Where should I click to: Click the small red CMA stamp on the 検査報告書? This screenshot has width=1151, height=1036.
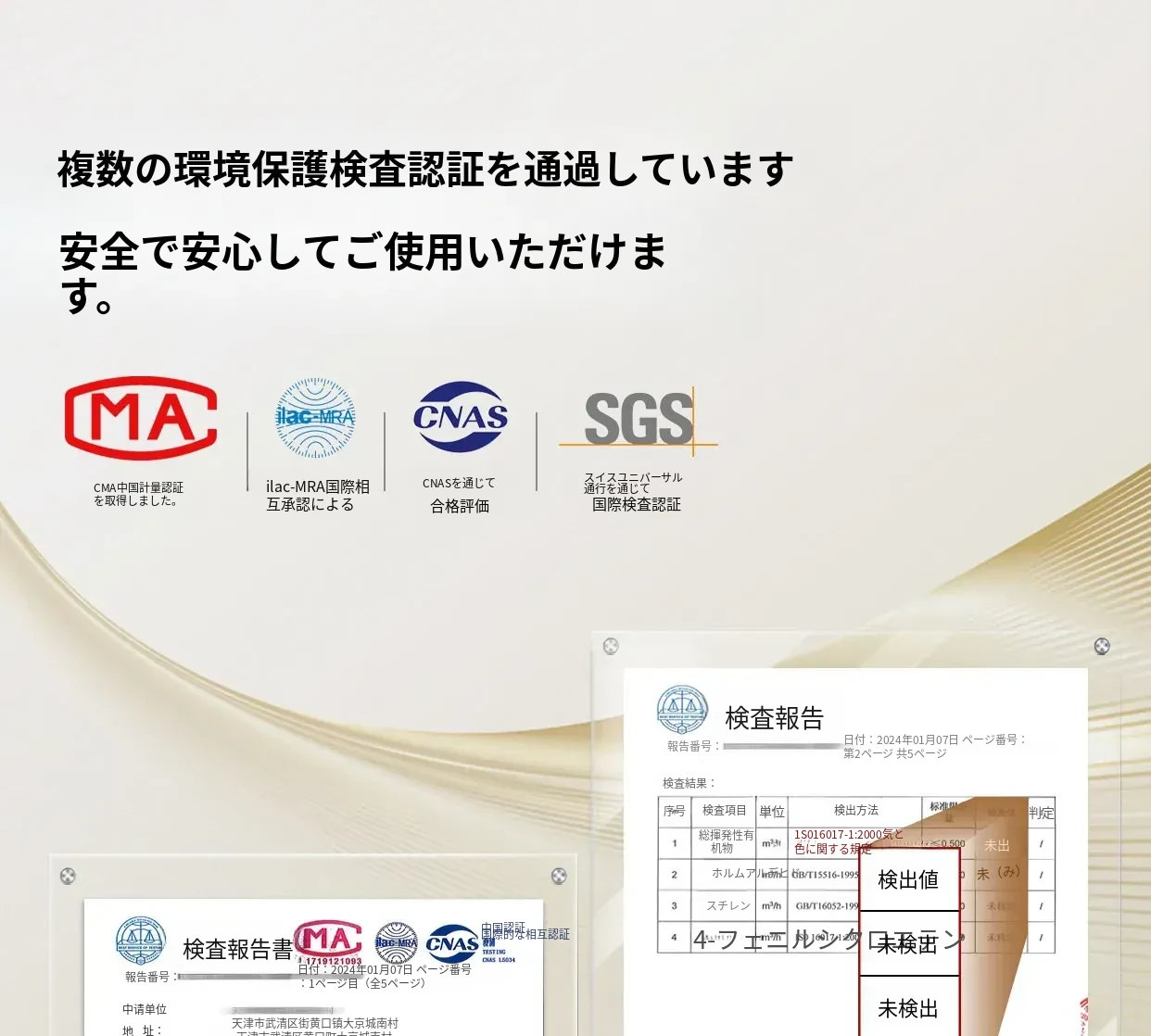[x=328, y=940]
